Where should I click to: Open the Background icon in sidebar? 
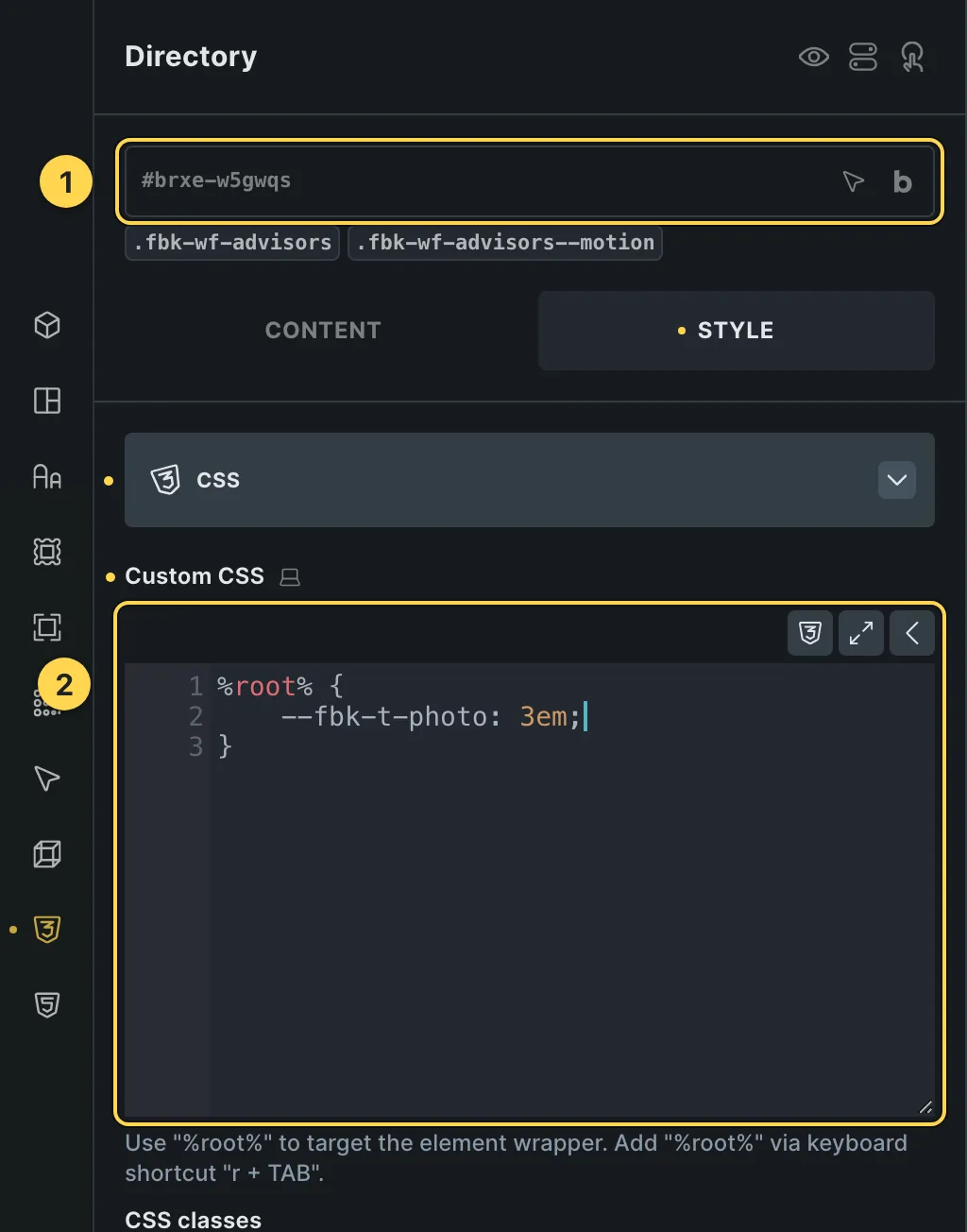[47, 552]
